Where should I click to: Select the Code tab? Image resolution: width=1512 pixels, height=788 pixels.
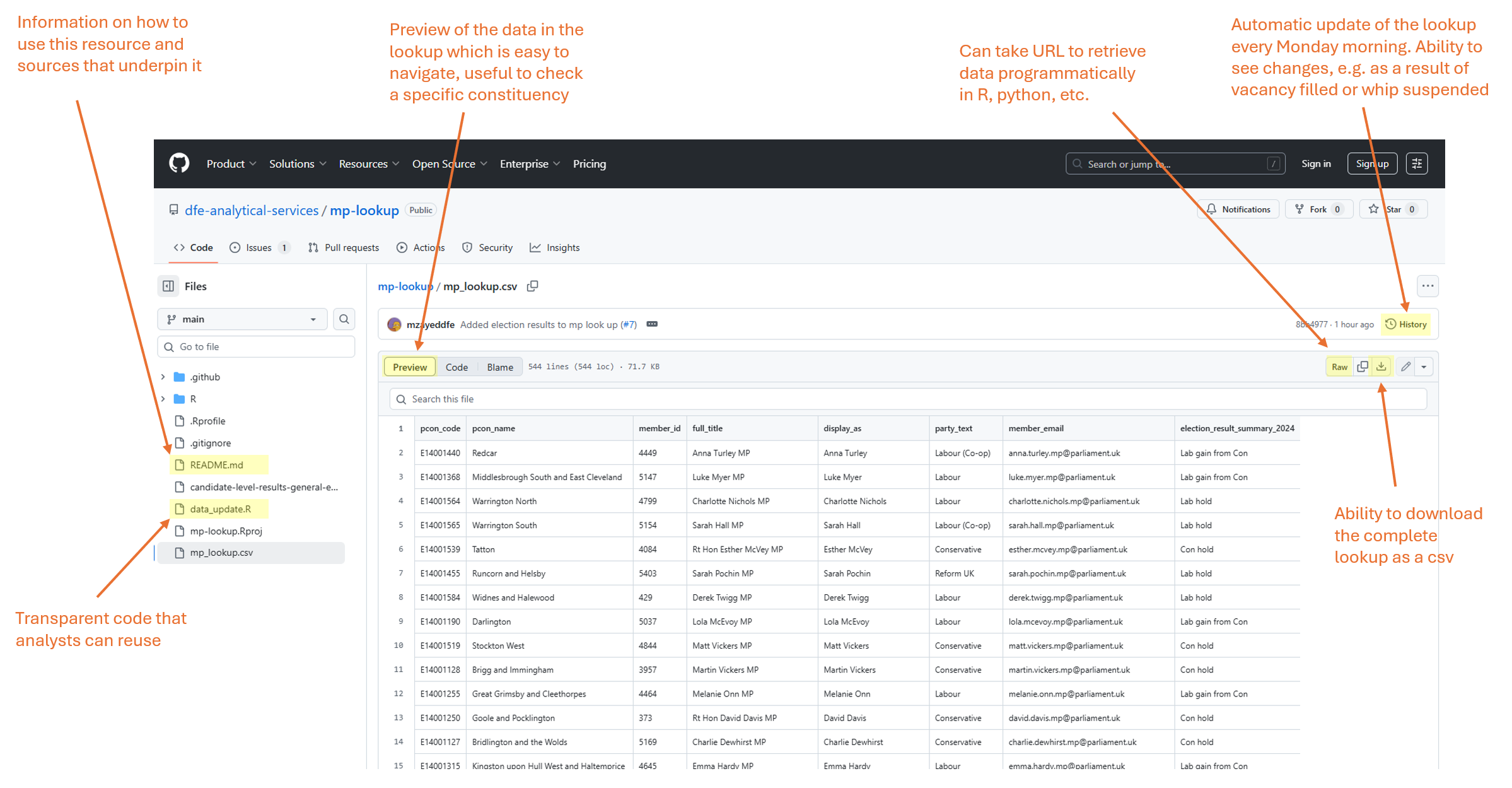194,248
